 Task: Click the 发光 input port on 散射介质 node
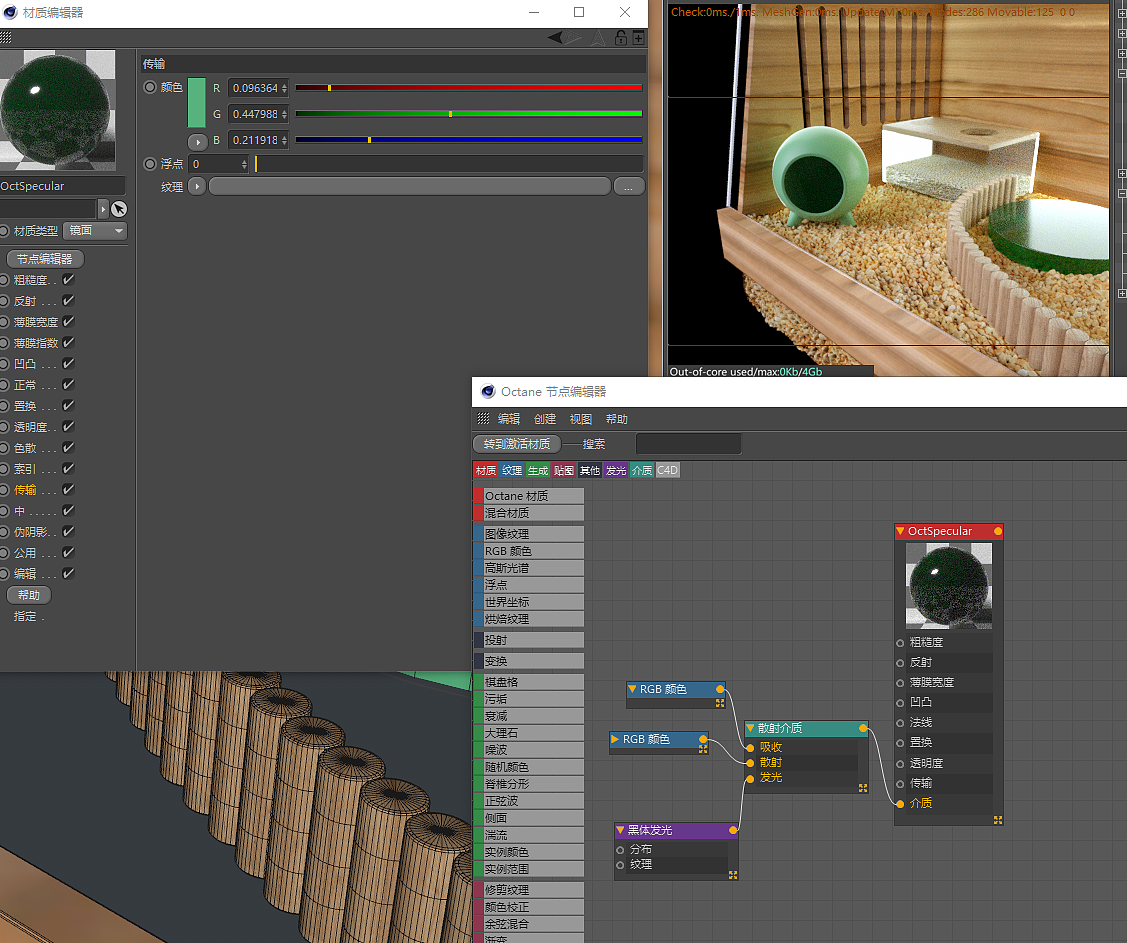pos(750,778)
